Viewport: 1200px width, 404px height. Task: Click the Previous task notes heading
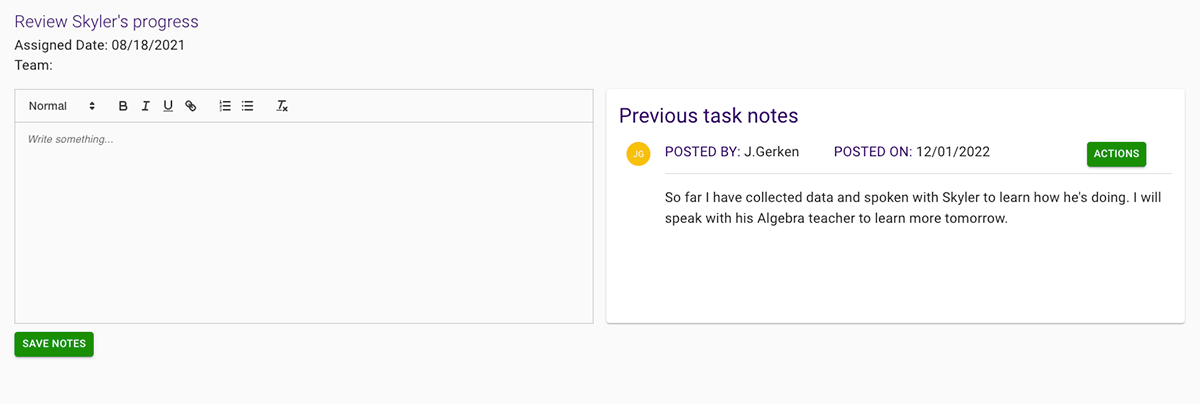(708, 116)
